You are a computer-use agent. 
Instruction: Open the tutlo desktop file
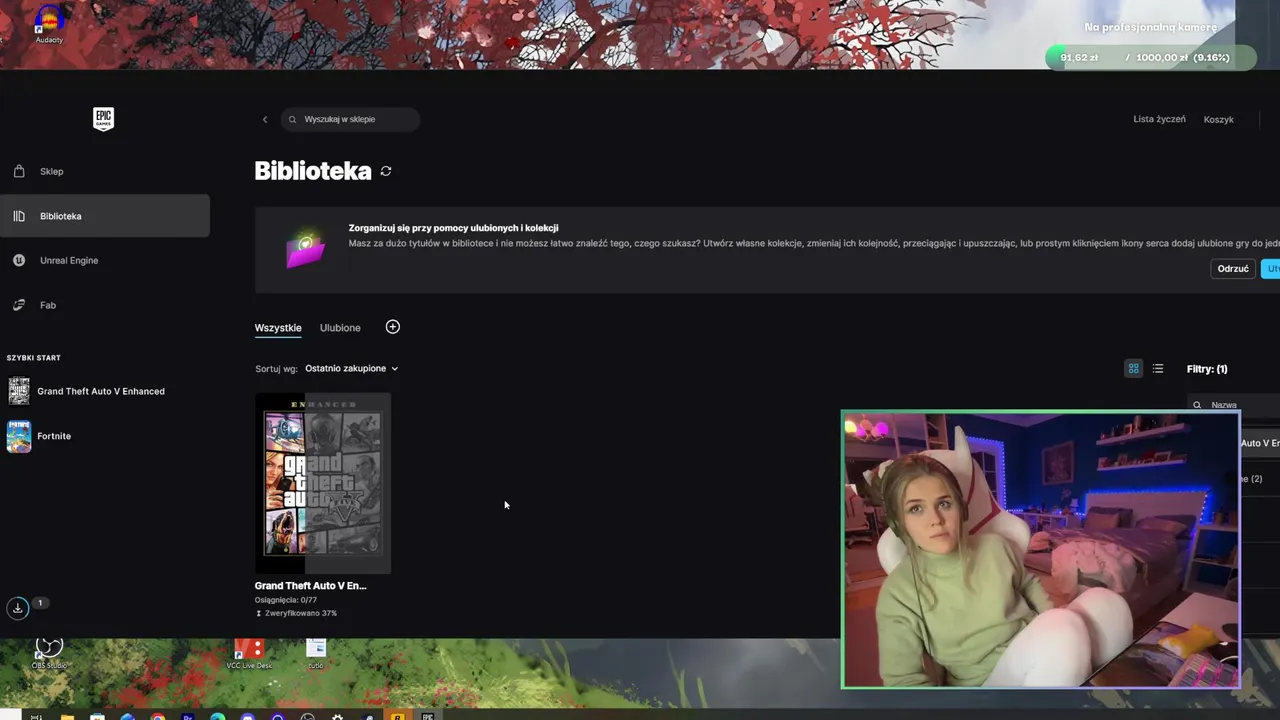pos(316,653)
